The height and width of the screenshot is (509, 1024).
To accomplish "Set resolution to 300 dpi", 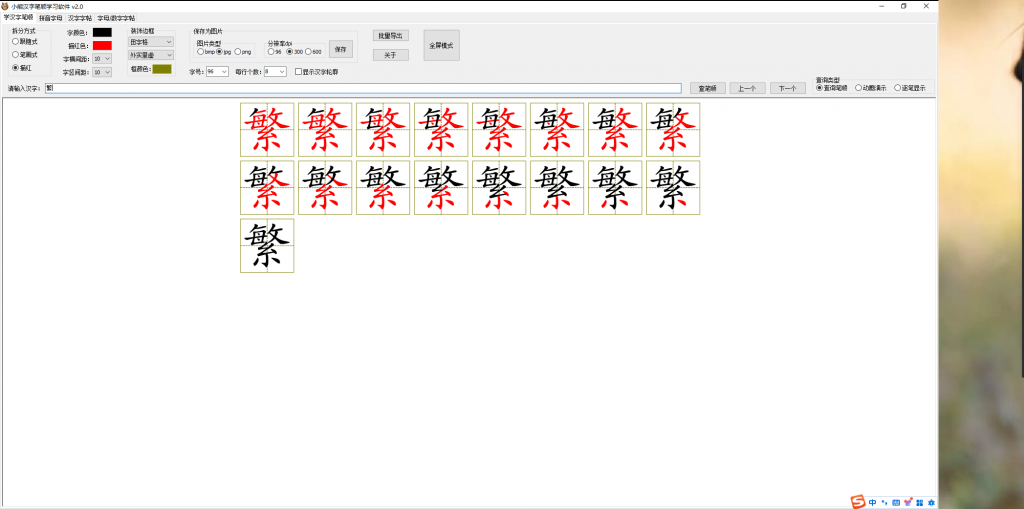I will coord(294,52).
